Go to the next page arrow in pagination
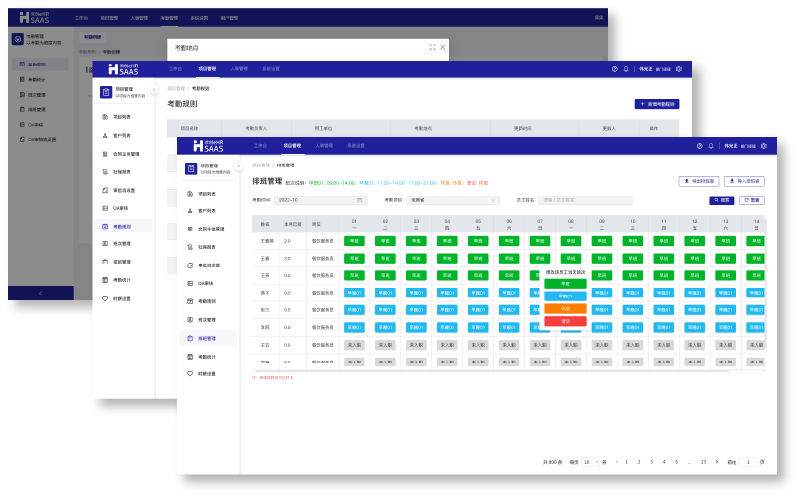This screenshot has height=497, width=799. pos(719,462)
